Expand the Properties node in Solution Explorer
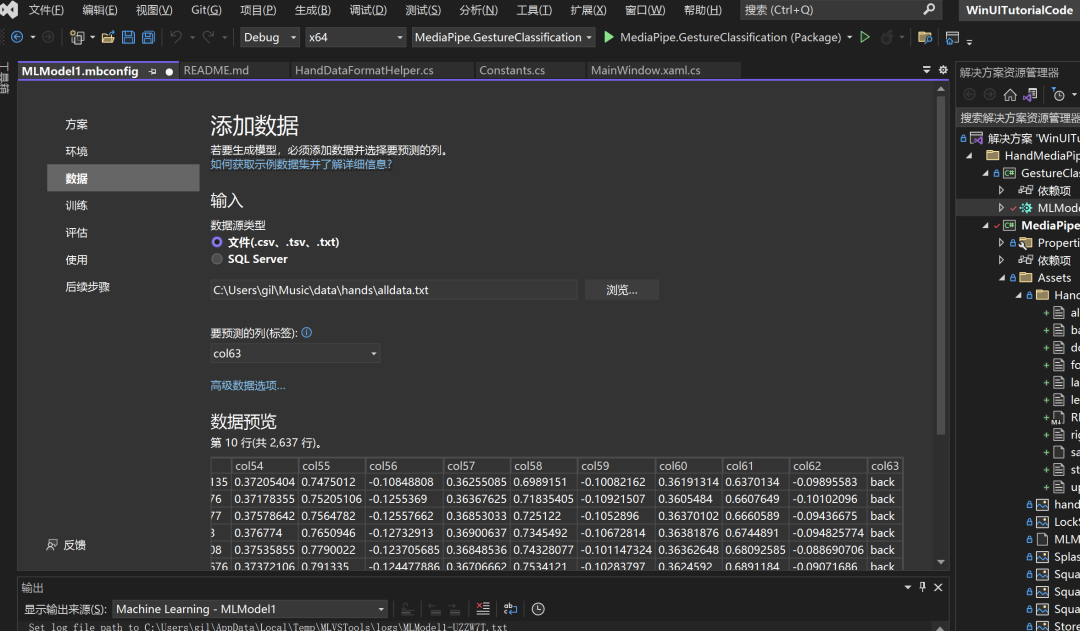This screenshot has height=631, width=1080. [1001, 242]
